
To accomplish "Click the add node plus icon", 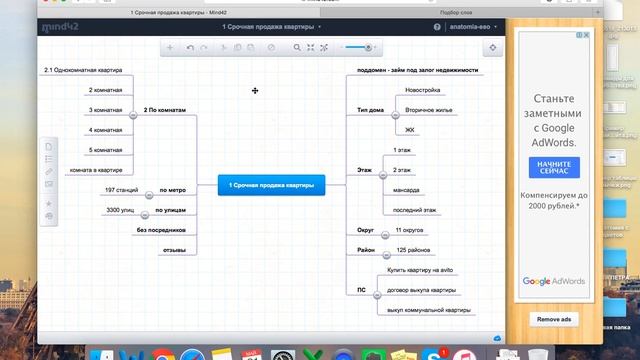I will coord(170,48).
